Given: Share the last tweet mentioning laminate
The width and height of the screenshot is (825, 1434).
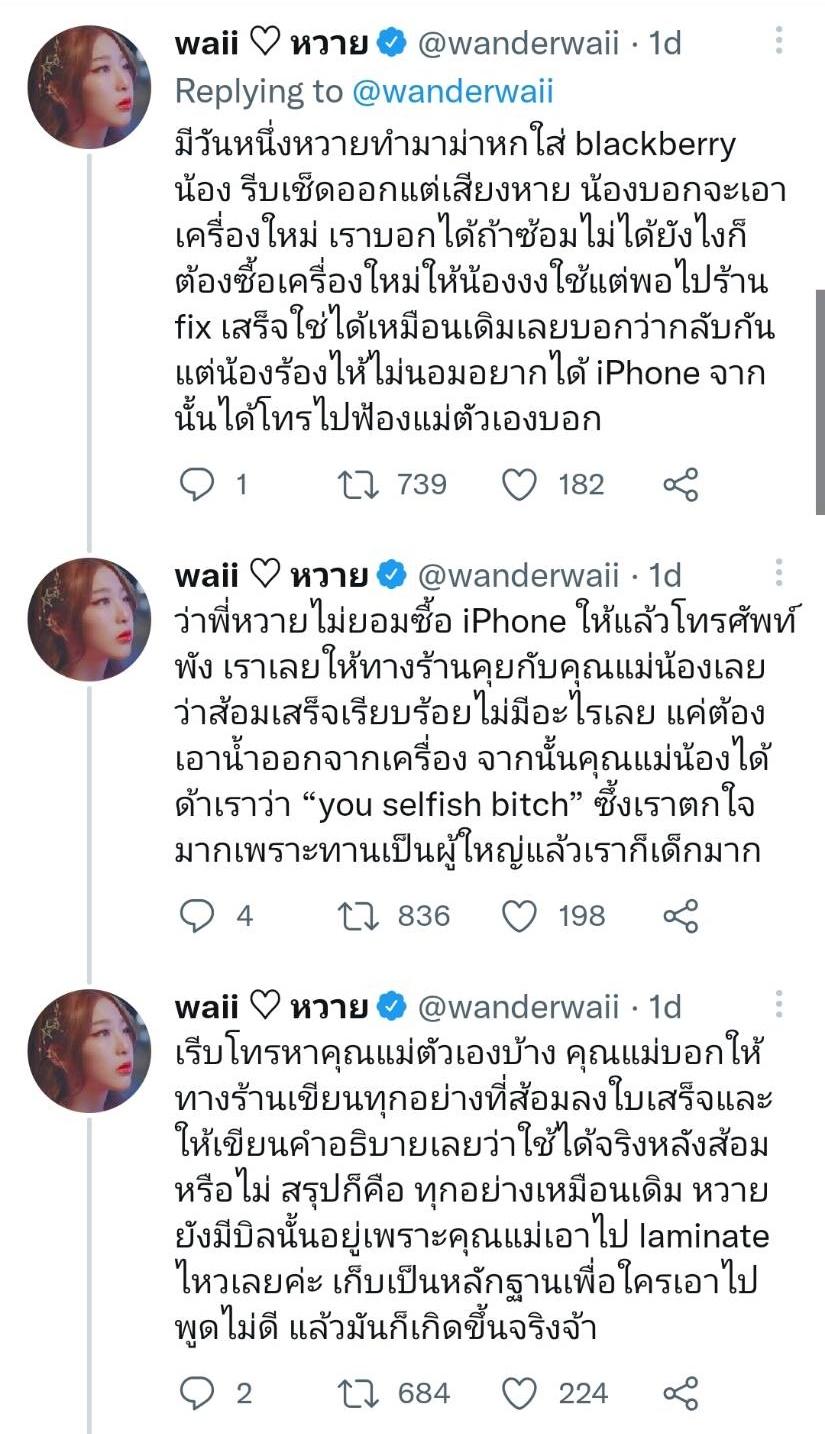Looking at the screenshot, I should [680, 1393].
